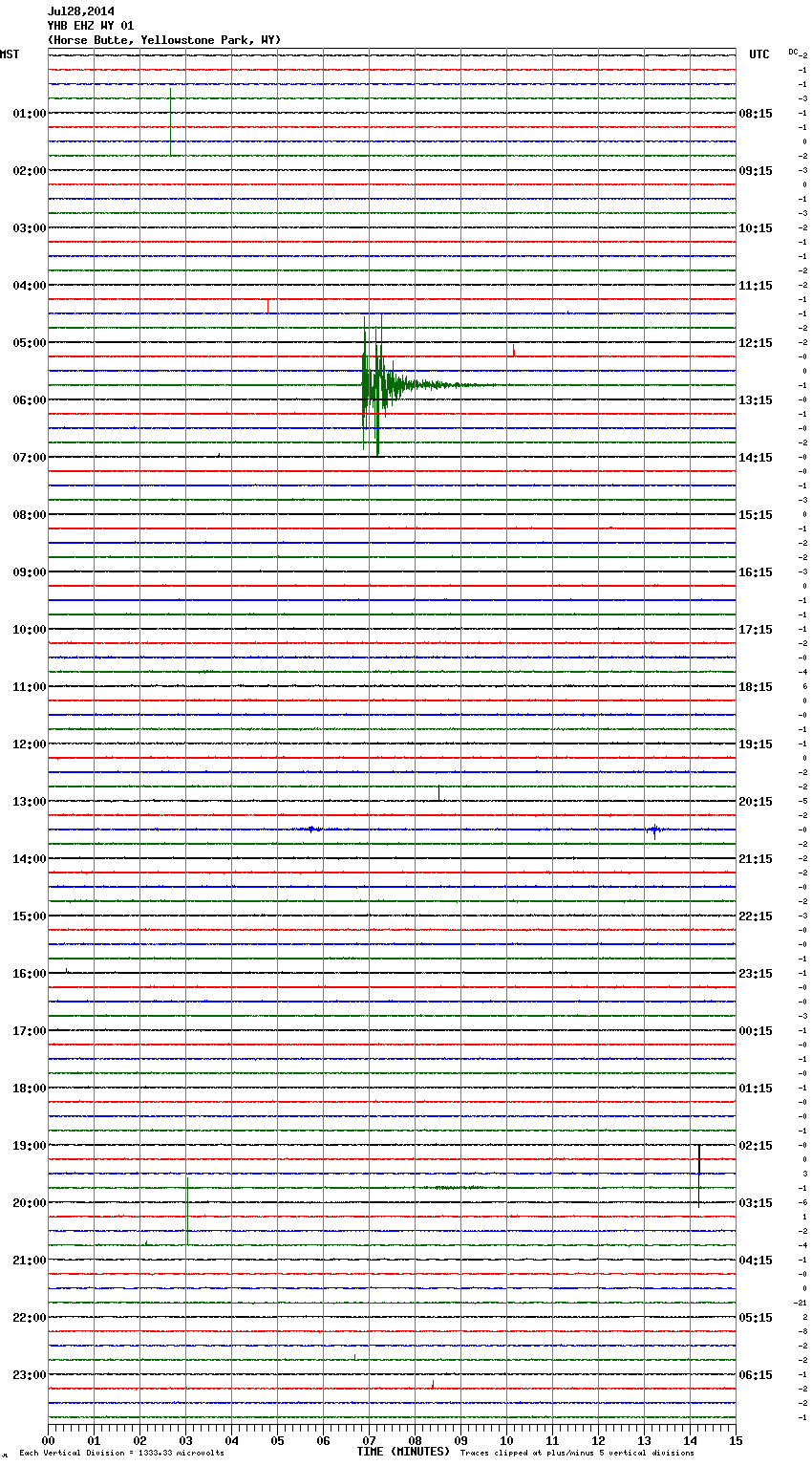The width and height of the screenshot is (812, 1466).
Task: Select the 04:00 MST time label
Action: click(30, 286)
